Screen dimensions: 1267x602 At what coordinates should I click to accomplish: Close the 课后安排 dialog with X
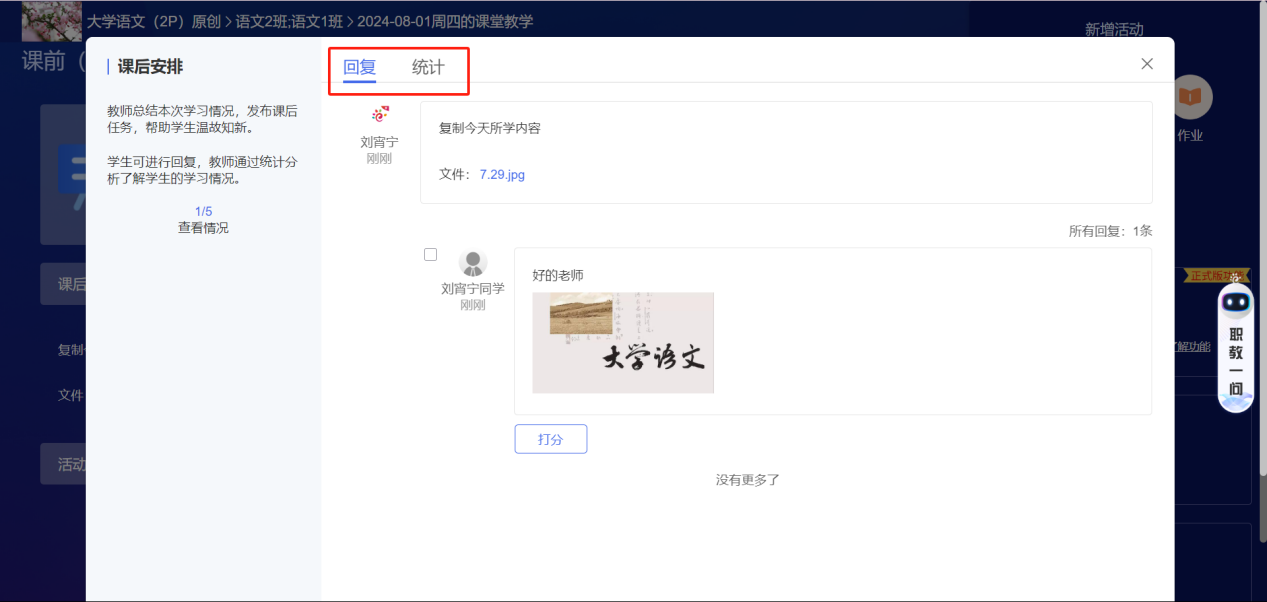point(1147,64)
